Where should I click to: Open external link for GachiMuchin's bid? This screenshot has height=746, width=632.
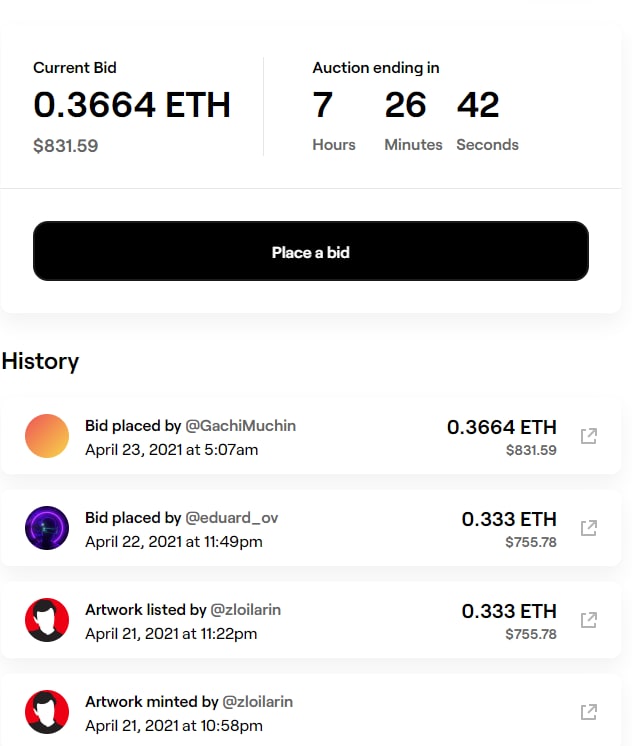[x=589, y=436]
